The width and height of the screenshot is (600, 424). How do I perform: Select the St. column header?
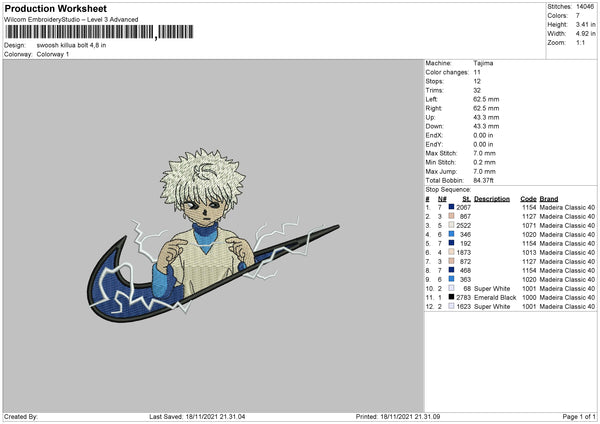click(466, 199)
